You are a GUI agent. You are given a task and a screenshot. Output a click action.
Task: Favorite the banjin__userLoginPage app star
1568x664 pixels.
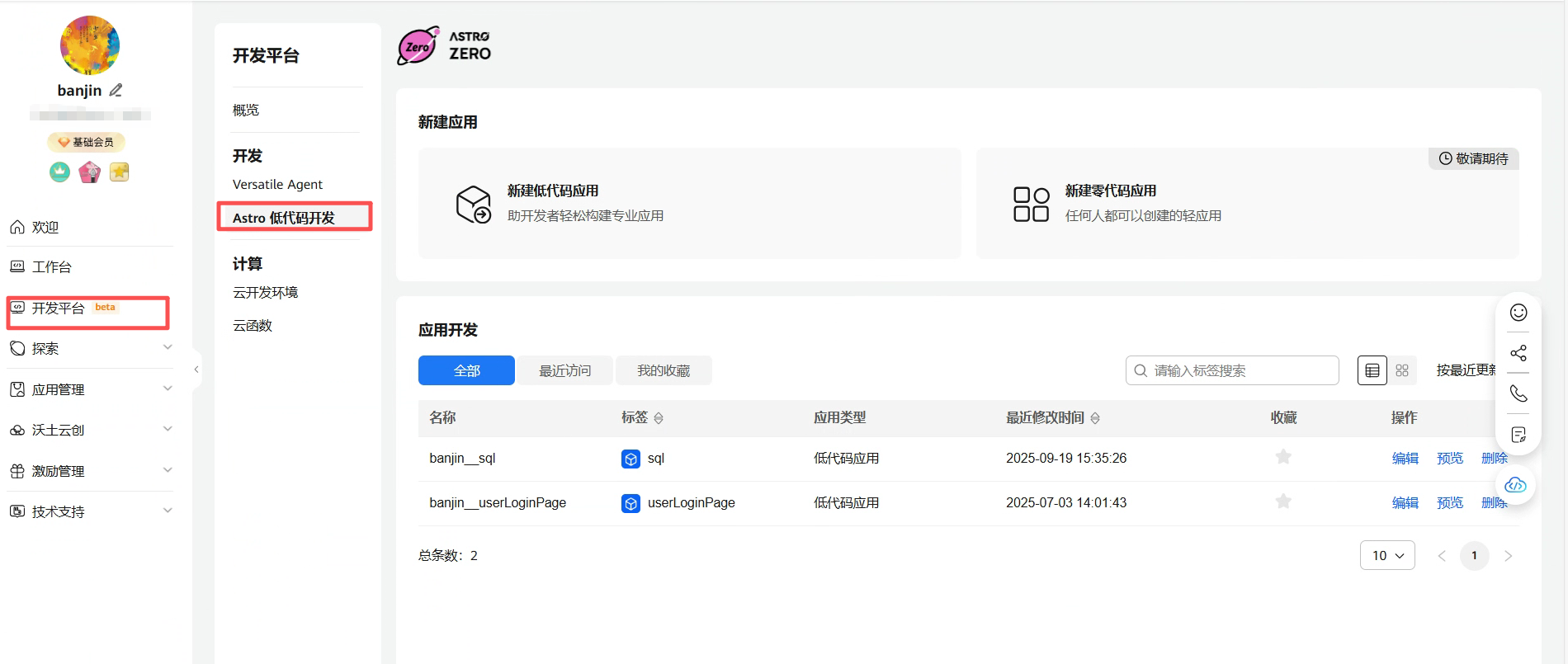coord(1283,502)
